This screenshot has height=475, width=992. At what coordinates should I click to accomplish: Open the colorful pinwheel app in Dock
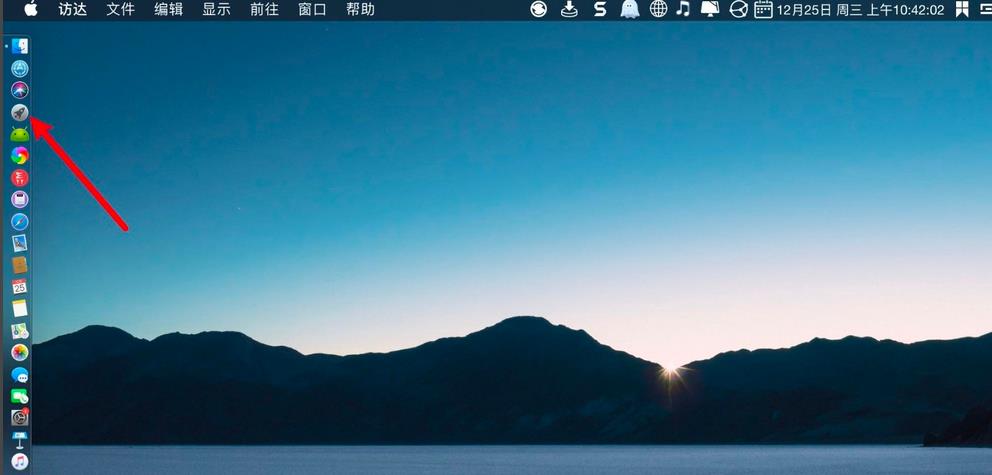[x=20, y=156]
